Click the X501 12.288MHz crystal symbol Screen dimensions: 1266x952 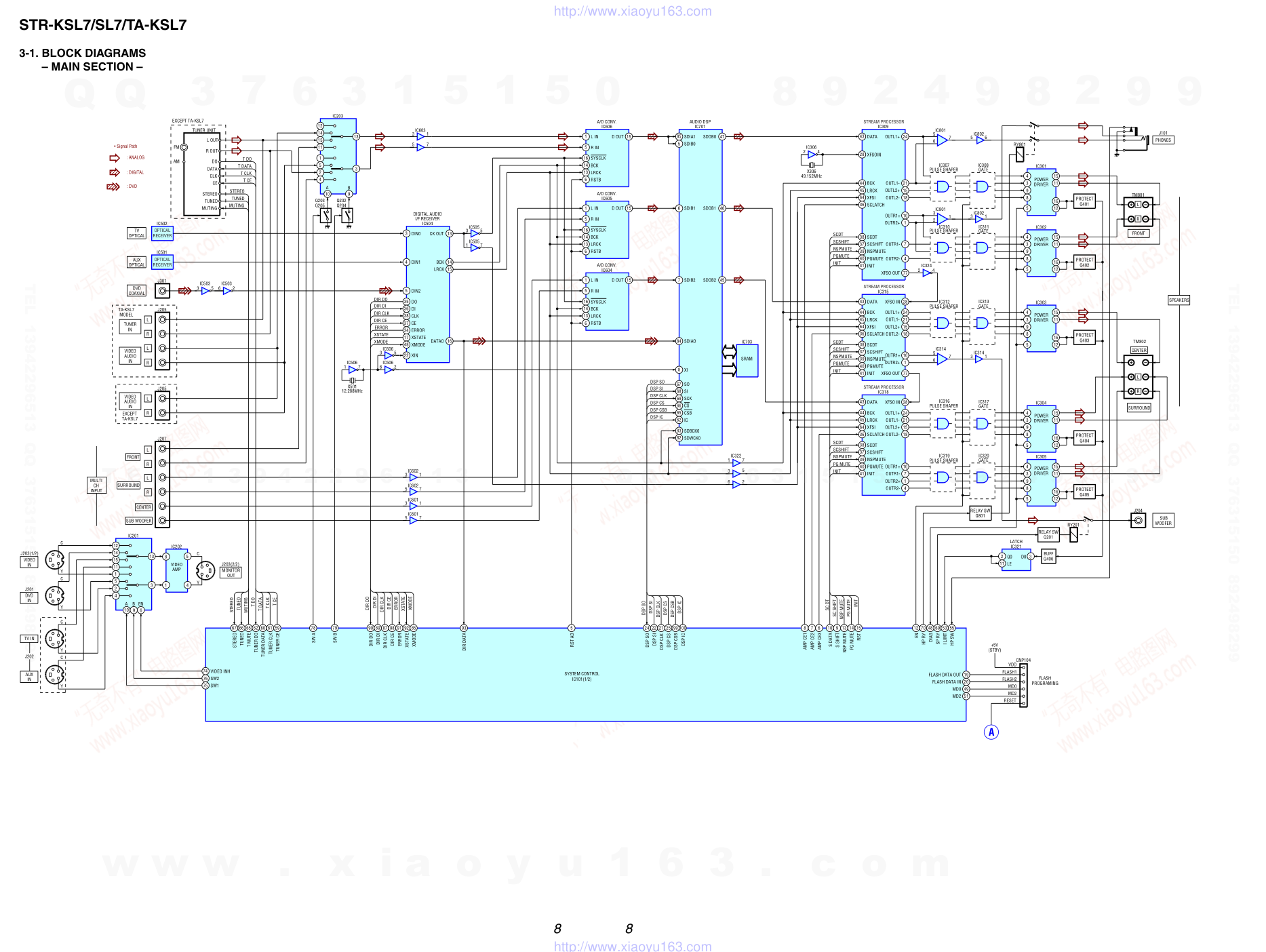pos(353,380)
